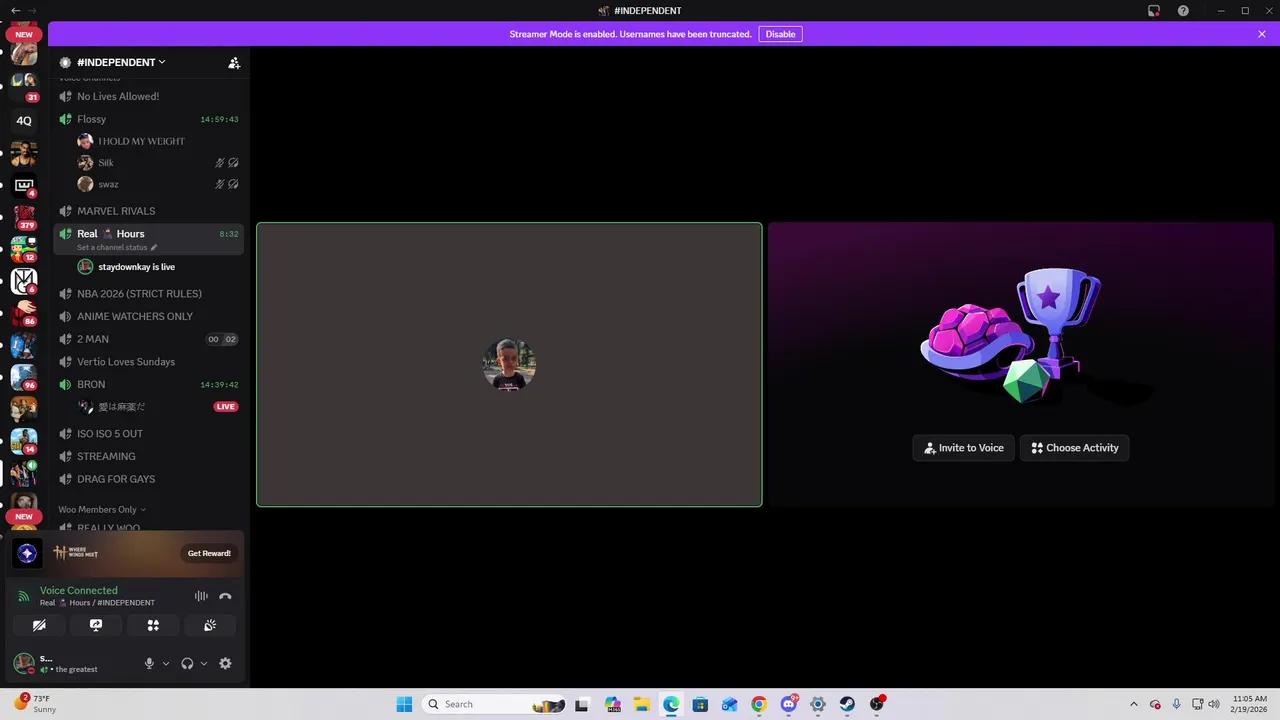Open Windows Start menu
This screenshot has height=720, width=1280.
click(404, 704)
